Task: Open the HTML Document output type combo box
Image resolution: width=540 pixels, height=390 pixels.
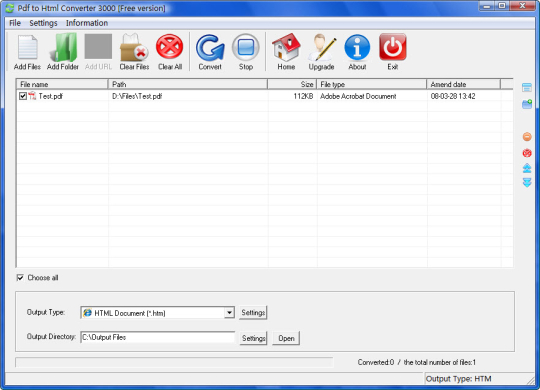Action: click(x=157, y=313)
